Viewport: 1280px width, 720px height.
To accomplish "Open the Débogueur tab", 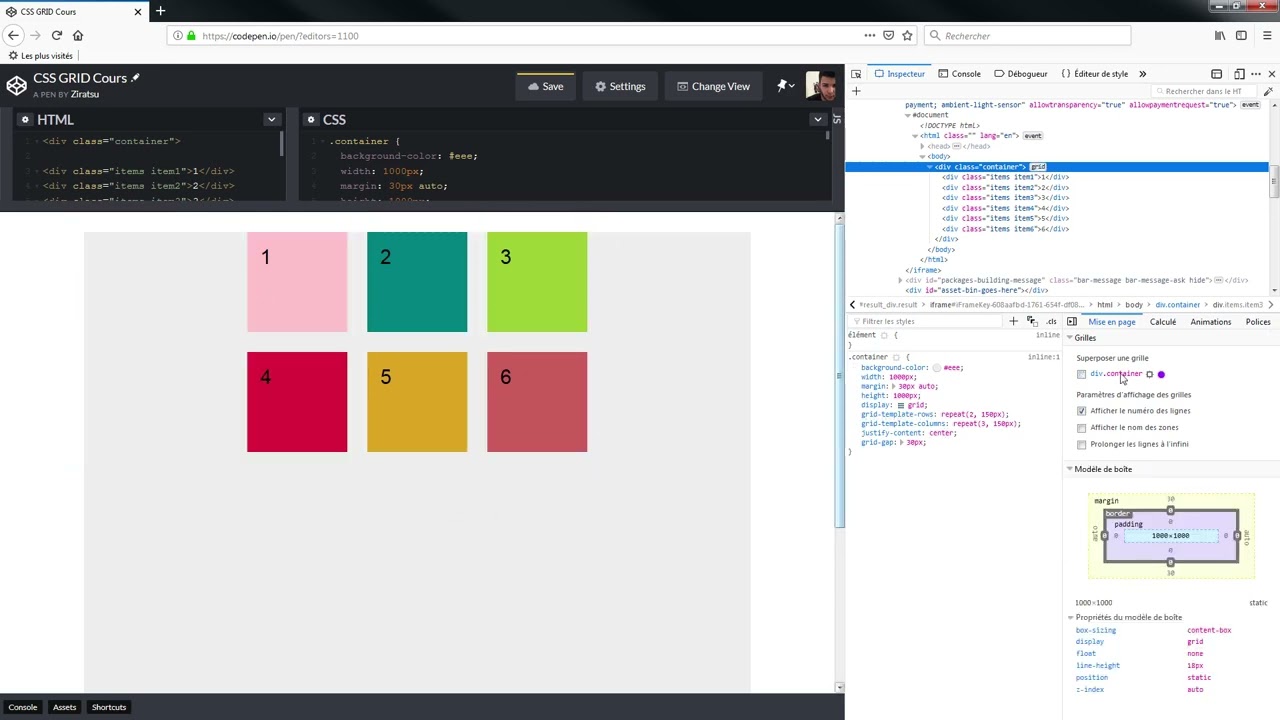I will pos(1020,74).
